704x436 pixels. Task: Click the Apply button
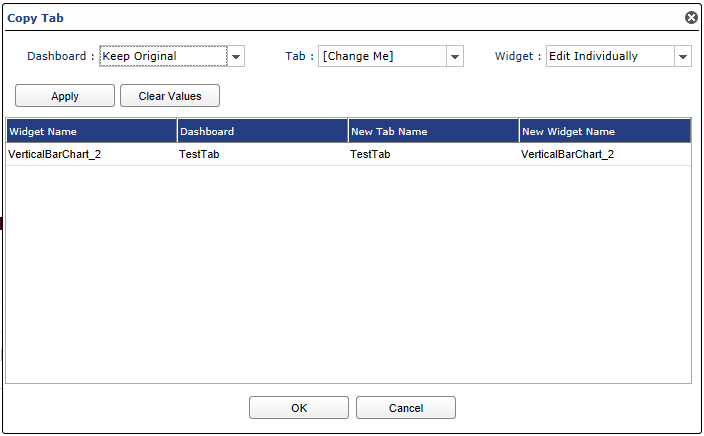(x=65, y=96)
